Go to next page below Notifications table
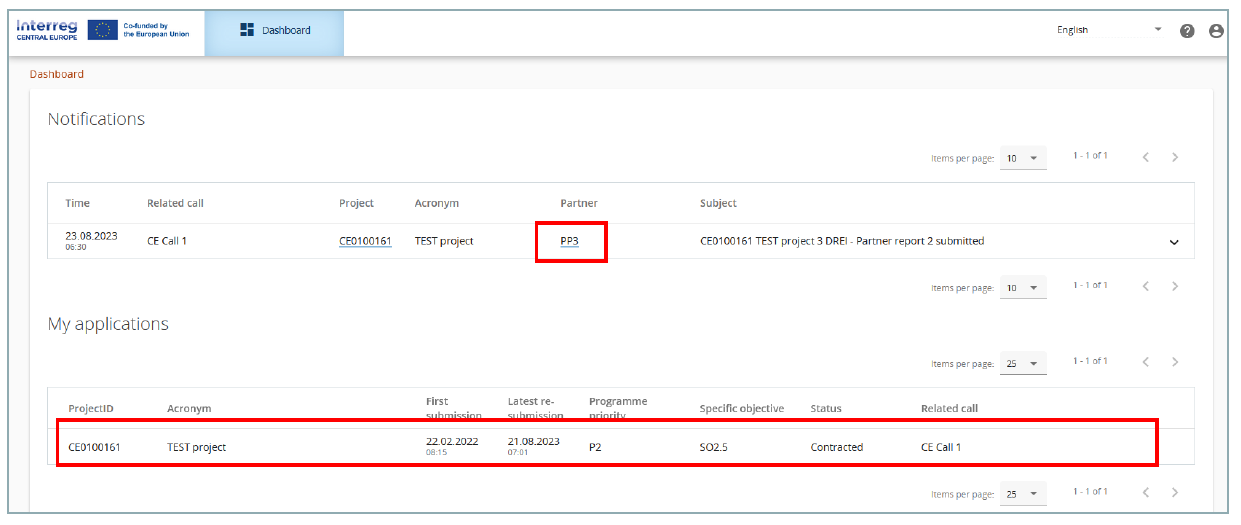 [1175, 286]
